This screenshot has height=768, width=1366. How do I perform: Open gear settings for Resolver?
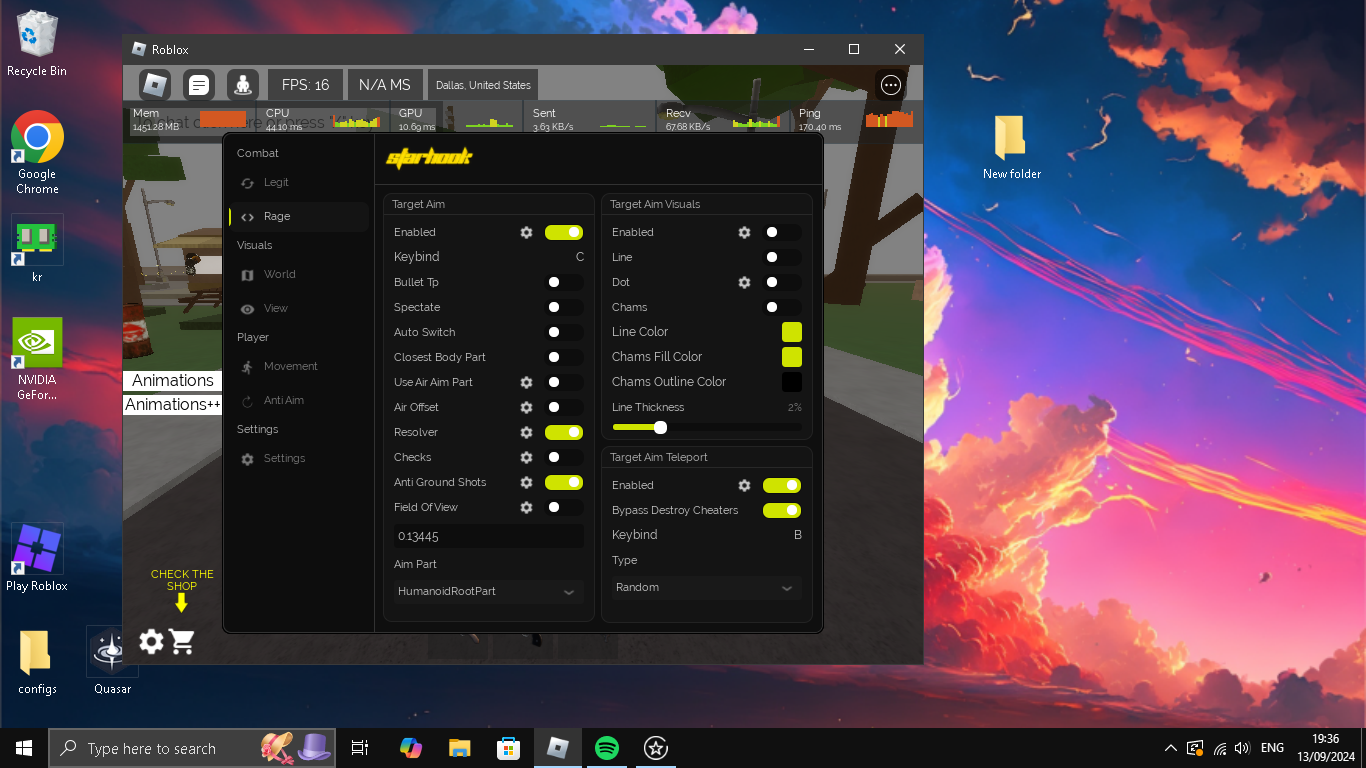pos(526,432)
